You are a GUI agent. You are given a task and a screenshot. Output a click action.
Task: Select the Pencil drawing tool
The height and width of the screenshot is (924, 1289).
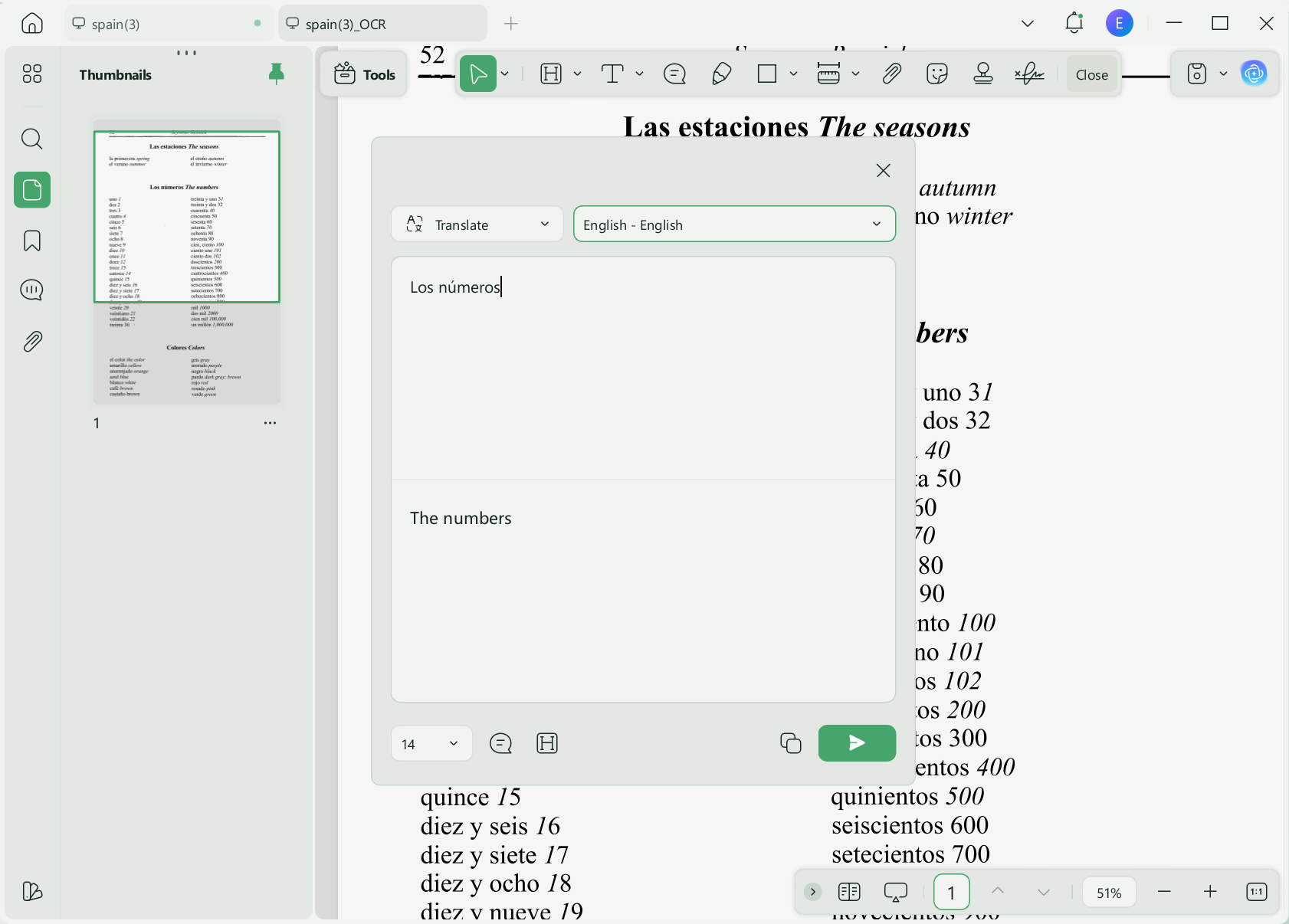point(721,74)
